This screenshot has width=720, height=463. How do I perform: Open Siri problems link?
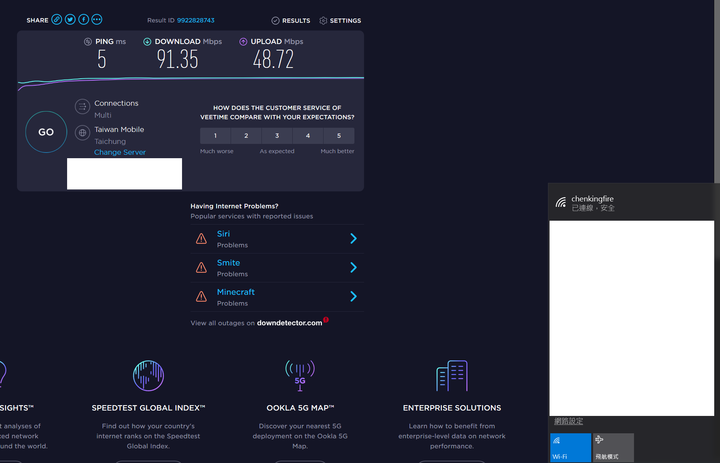[223, 234]
